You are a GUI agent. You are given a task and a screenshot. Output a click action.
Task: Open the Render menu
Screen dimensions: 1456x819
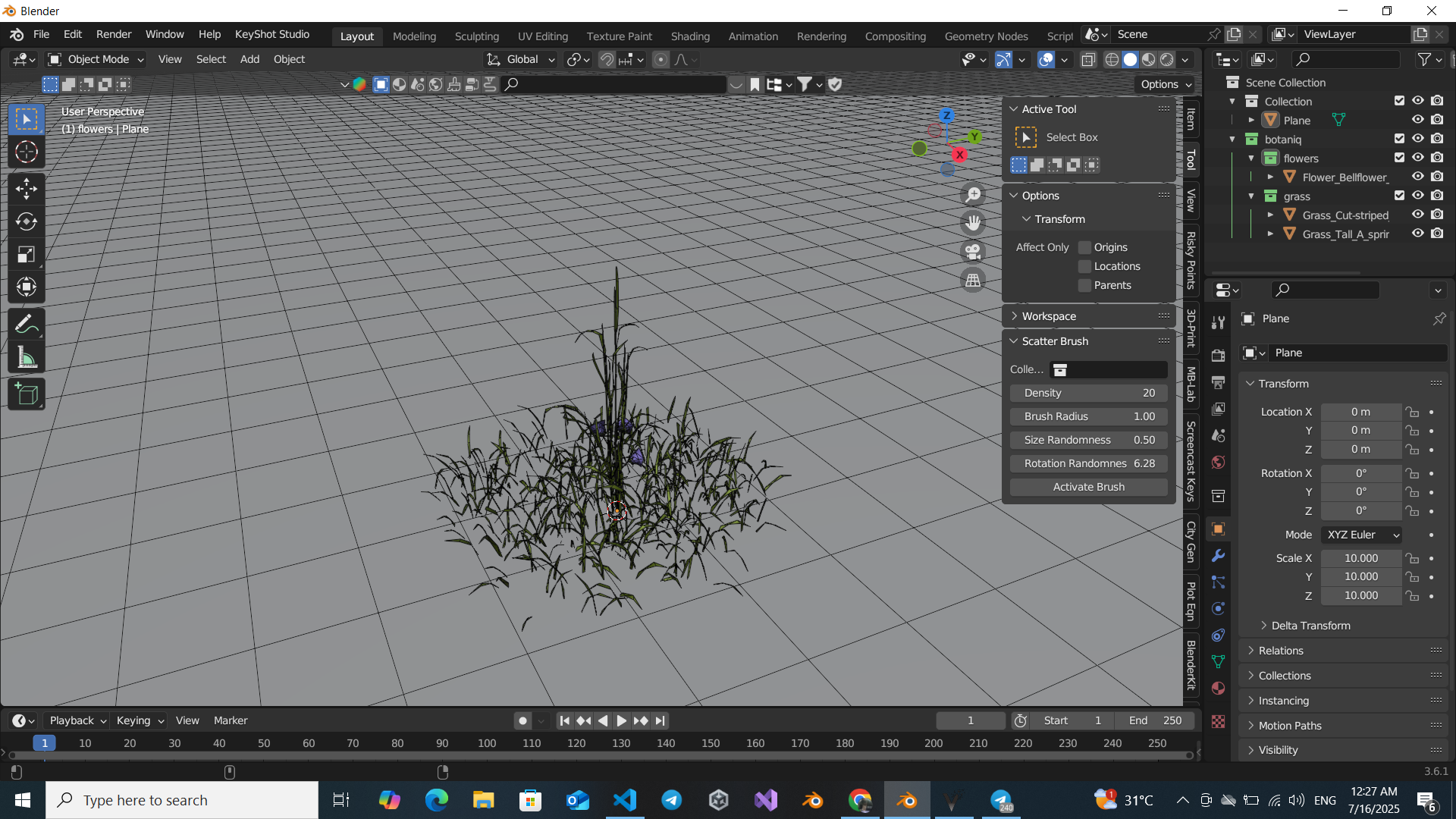[114, 34]
